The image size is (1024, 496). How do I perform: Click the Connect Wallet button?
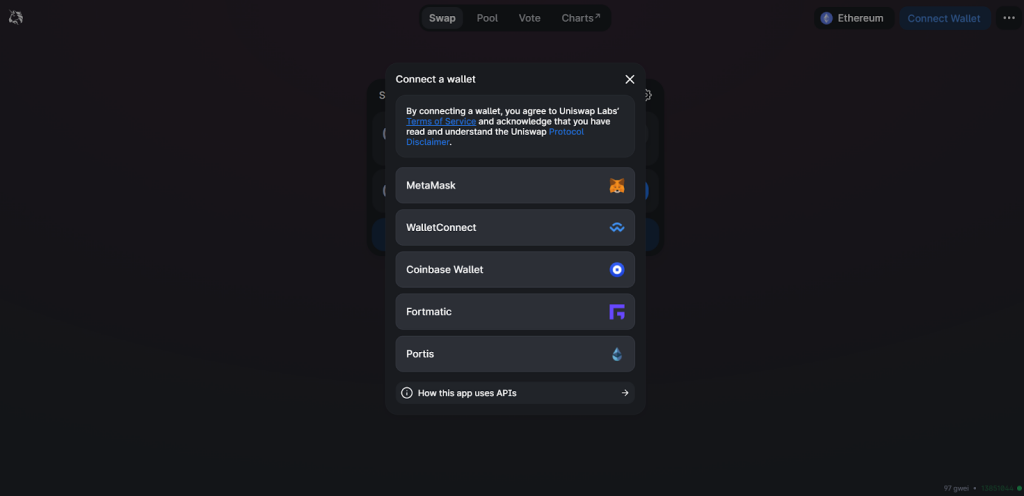944,18
